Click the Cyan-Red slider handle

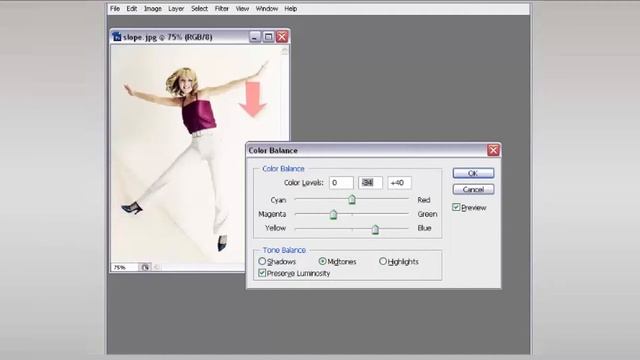pyautogui.click(x=352, y=199)
